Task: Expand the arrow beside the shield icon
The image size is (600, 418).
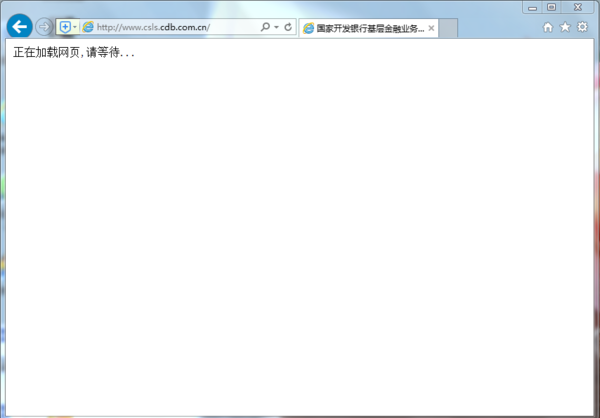Action: pyautogui.click(x=75, y=27)
